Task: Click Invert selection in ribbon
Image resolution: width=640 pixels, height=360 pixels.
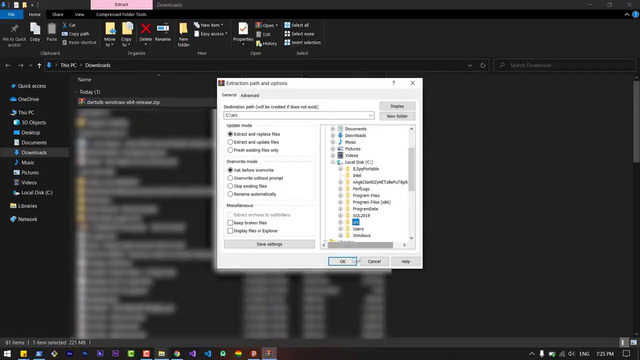Action: [302, 42]
